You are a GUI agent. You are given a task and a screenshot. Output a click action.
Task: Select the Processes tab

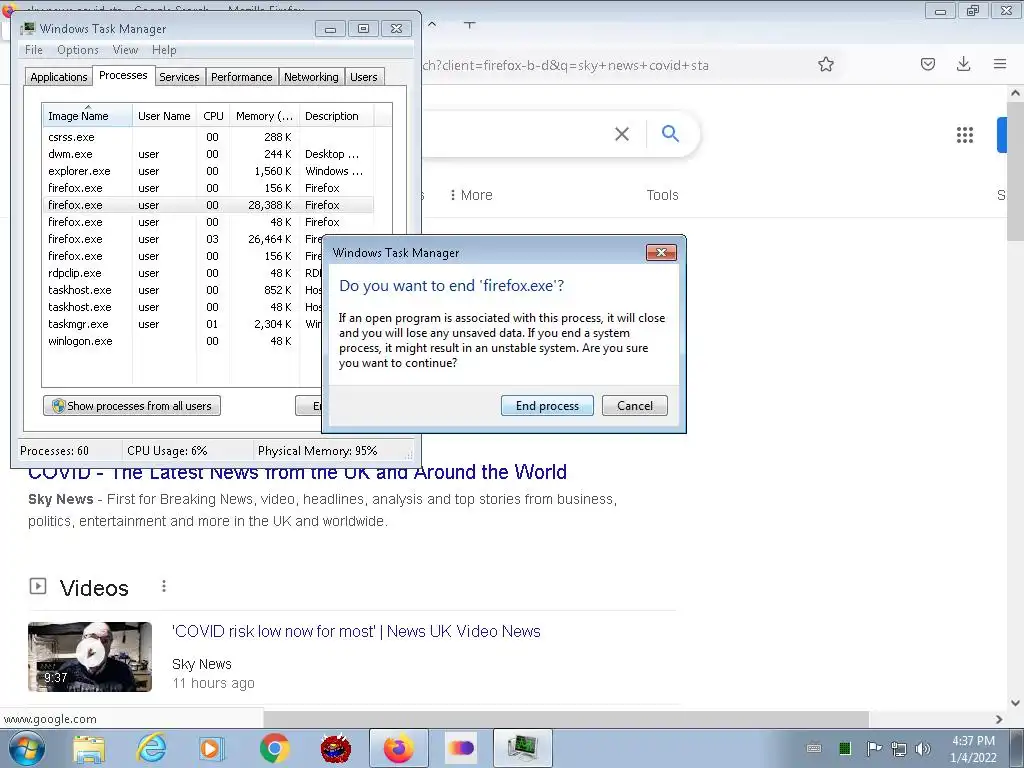click(x=123, y=75)
